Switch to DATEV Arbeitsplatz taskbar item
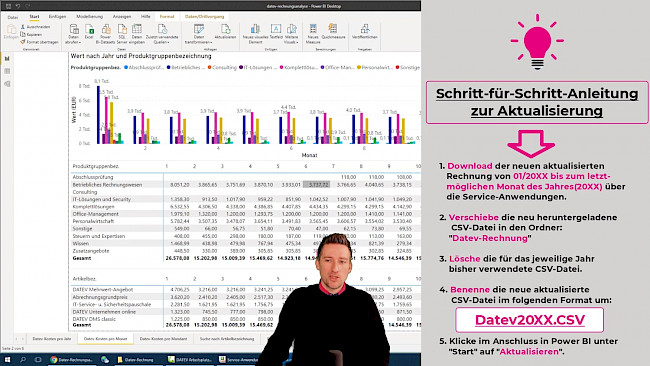 tap(190, 360)
